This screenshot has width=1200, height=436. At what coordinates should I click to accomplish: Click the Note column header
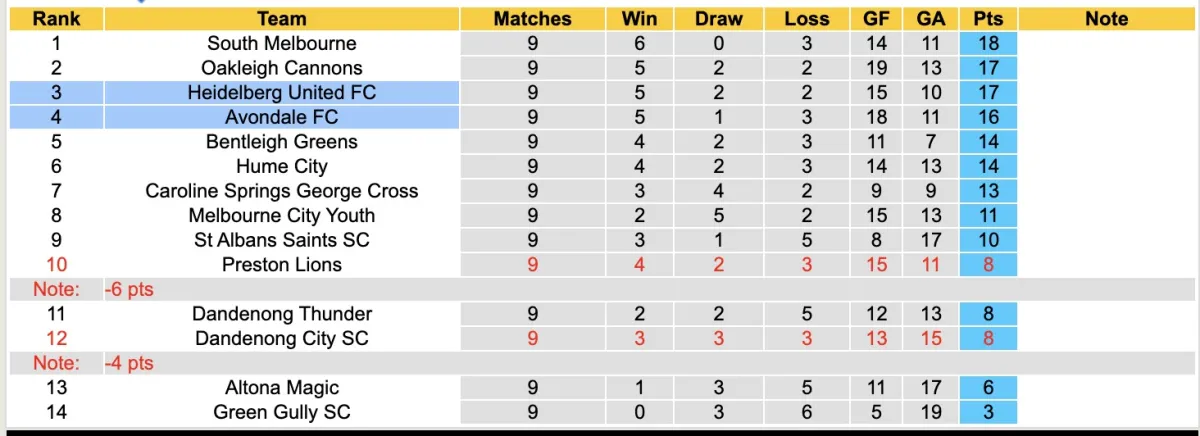[1106, 19]
